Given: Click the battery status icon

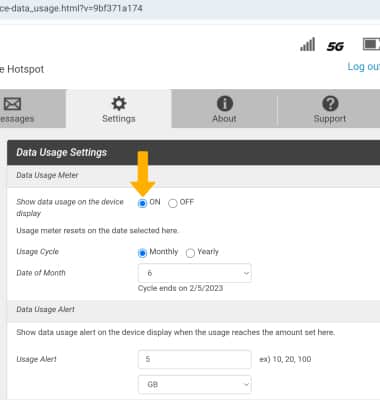Looking at the screenshot, I should tap(371, 44).
